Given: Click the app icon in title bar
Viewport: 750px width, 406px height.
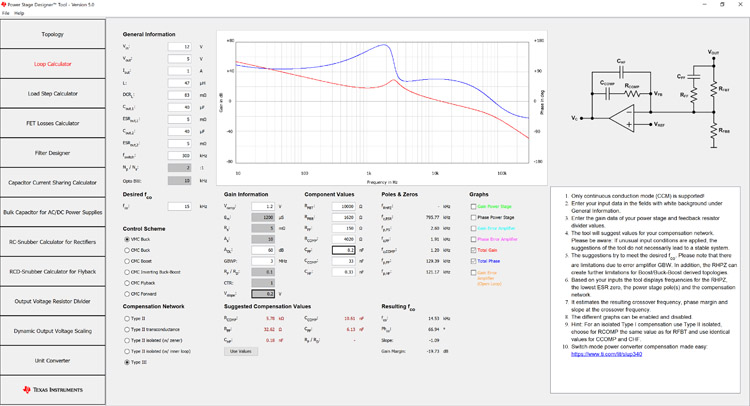Looking at the screenshot, I should click(x=4, y=4).
